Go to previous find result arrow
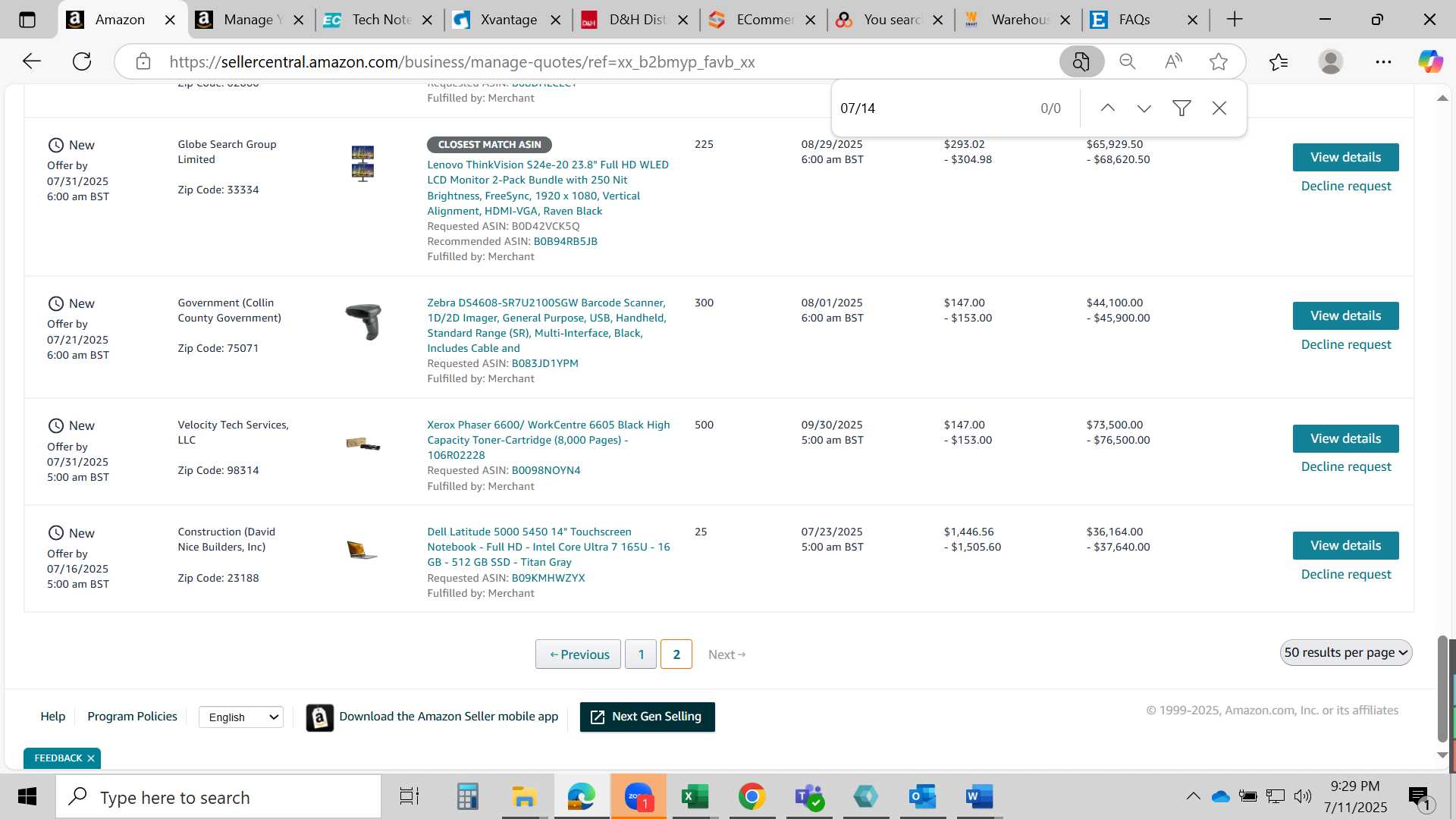This screenshot has height=819, width=1456. click(1108, 108)
